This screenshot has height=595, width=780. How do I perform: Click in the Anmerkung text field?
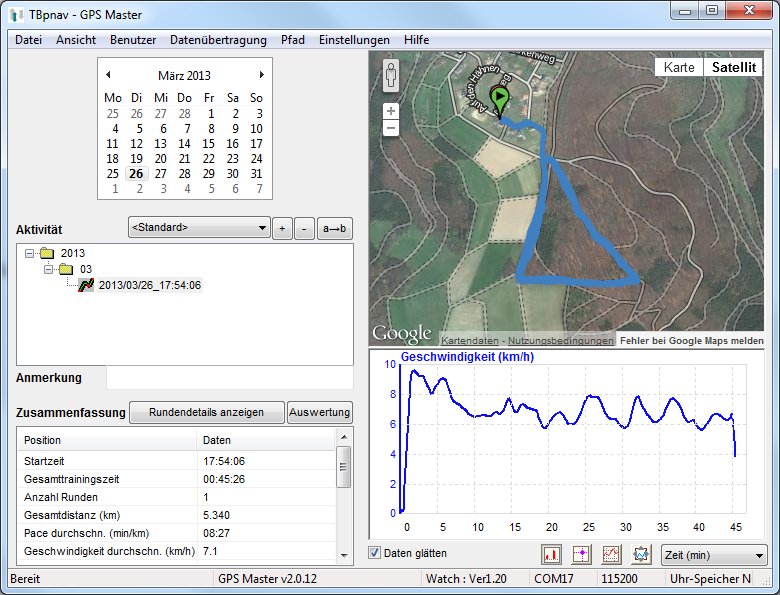point(229,378)
